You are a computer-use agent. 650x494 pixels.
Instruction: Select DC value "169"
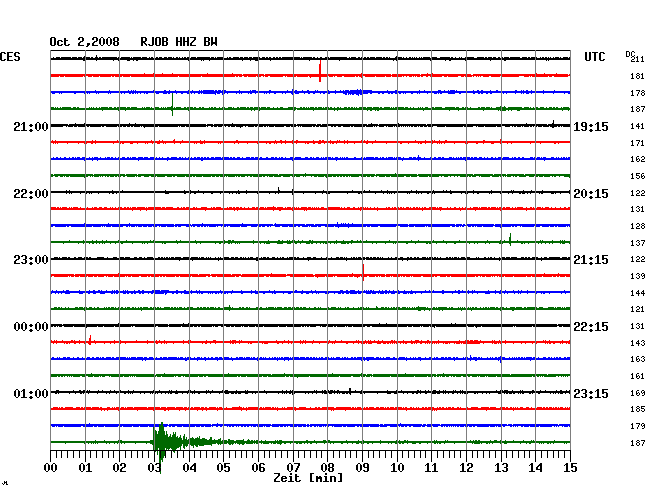pyautogui.click(x=638, y=393)
